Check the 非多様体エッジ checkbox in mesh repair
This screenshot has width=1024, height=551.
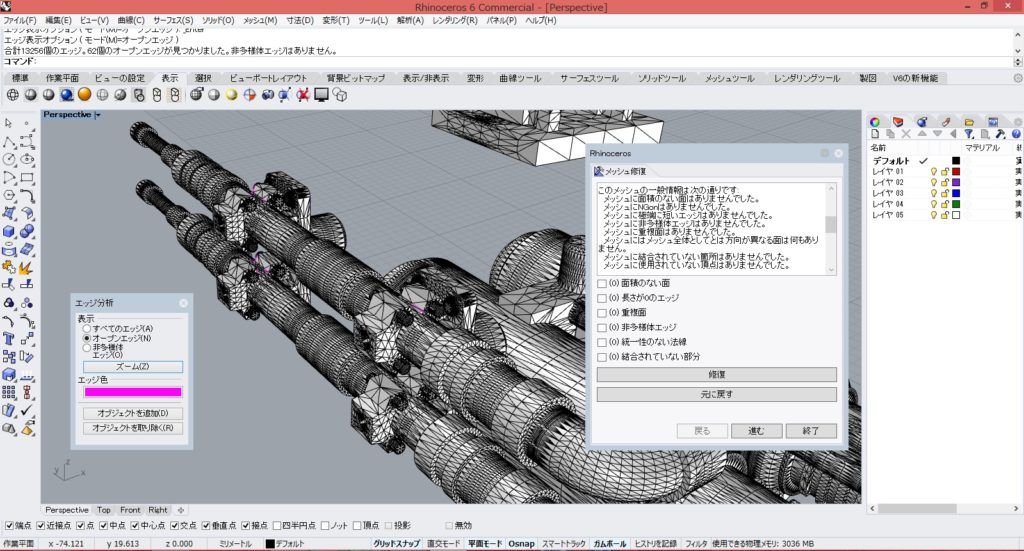(x=602, y=327)
